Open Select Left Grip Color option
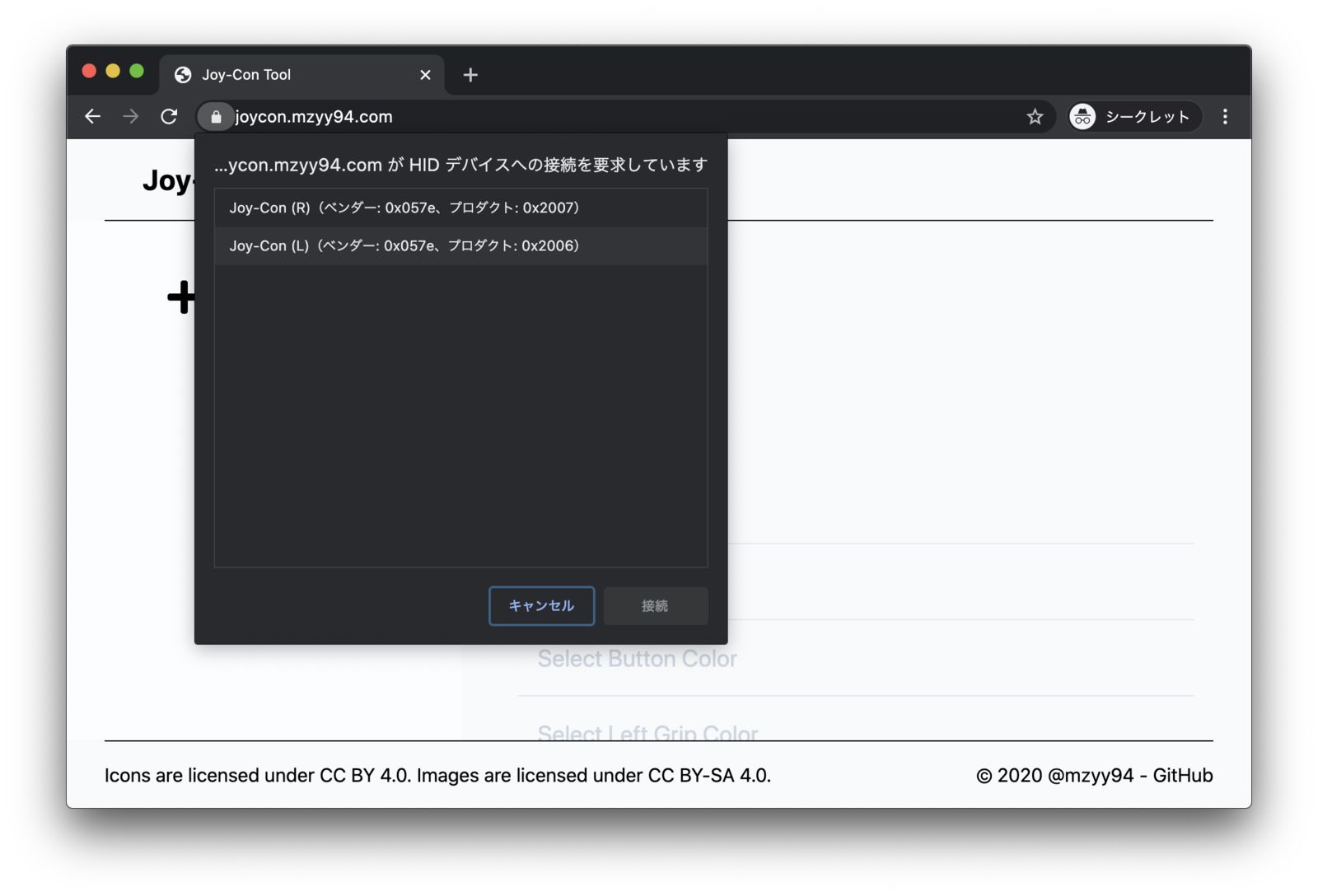Screen dimensions: 1318x896 pos(647,733)
